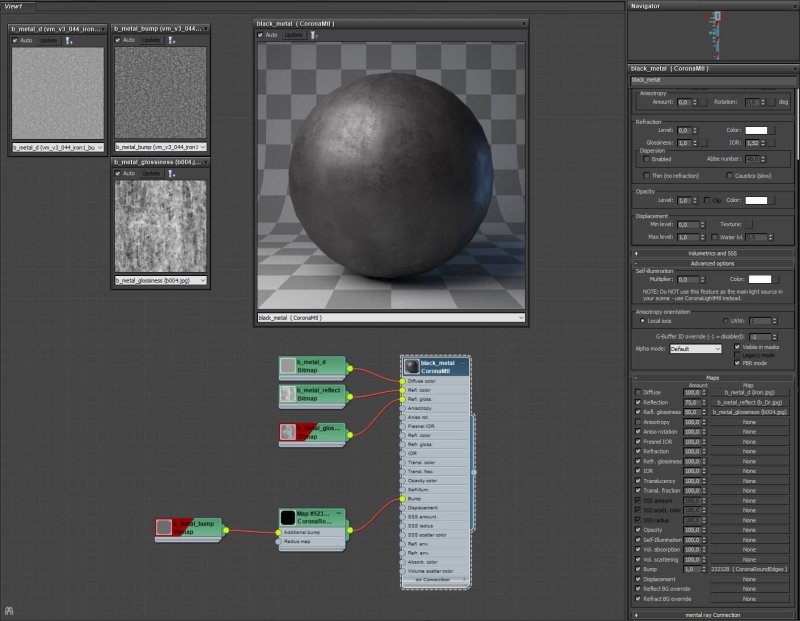The image size is (800, 621).
Task: Click the Map #523 CoronaRoundEdges node icon
Action: point(289,516)
